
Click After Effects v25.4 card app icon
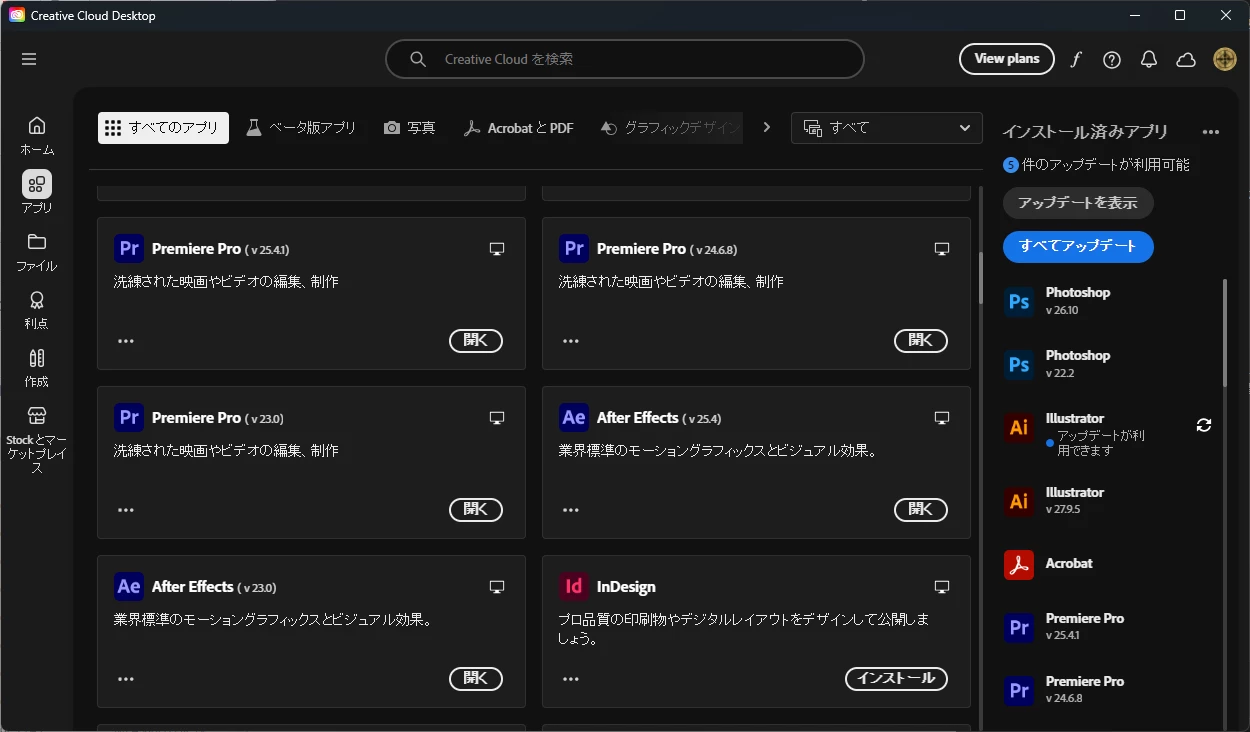[x=574, y=417]
